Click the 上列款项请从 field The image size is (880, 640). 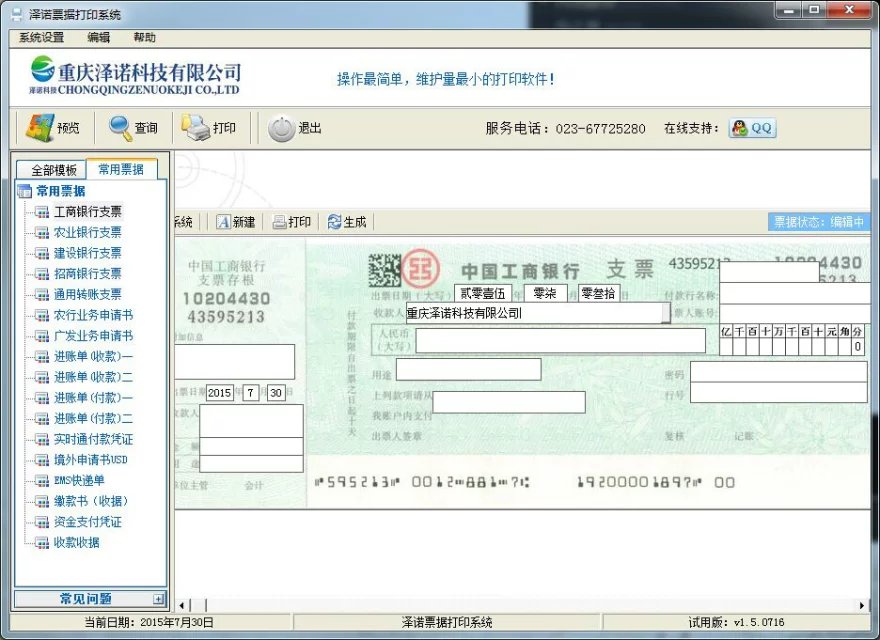point(509,402)
